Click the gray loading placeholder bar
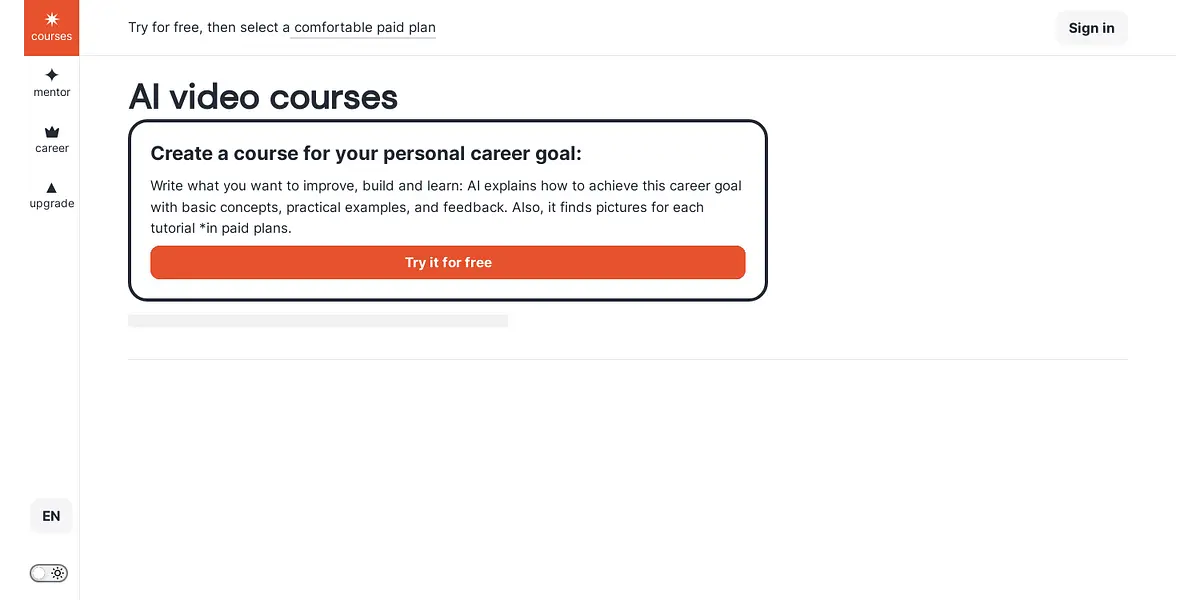1200x600 pixels. click(318, 320)
